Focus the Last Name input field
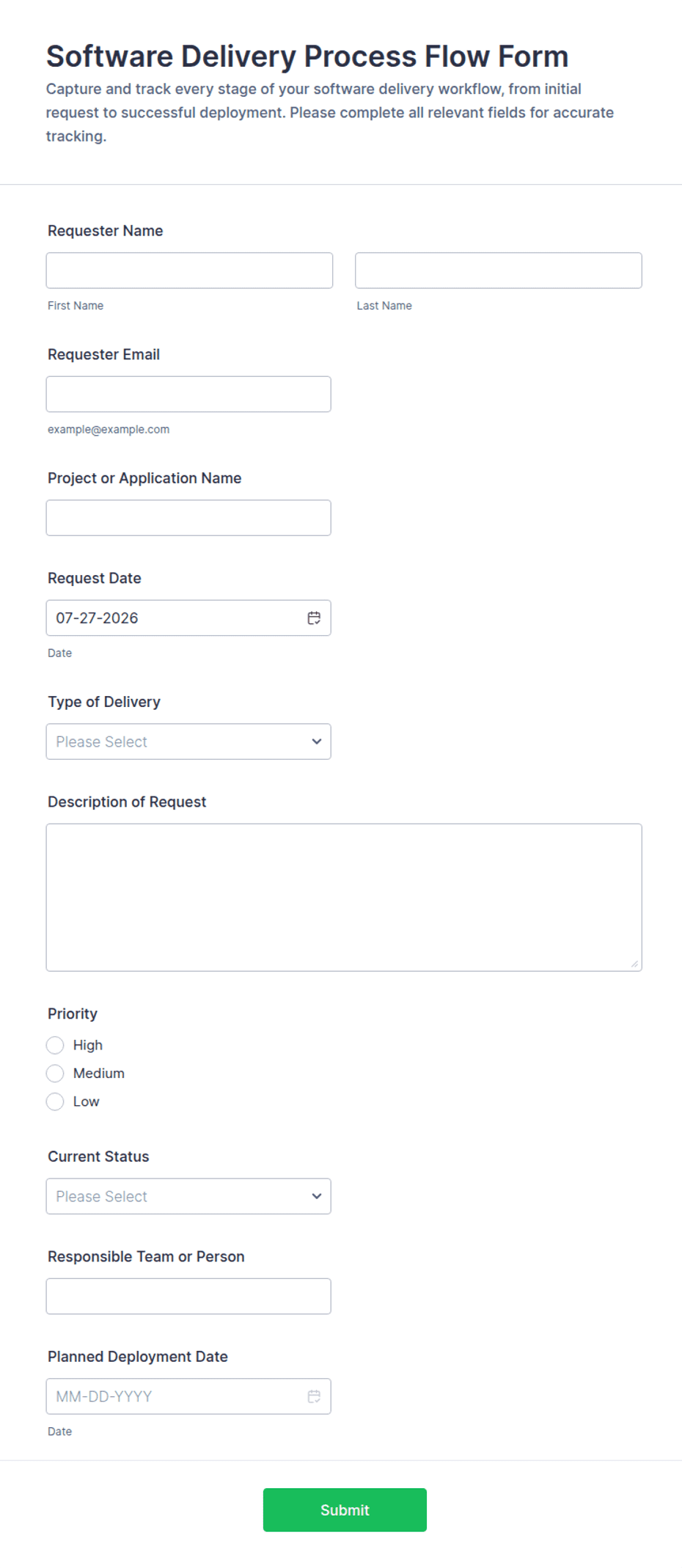The width and height of the screenshot is (682, 1568). (499, 271)
